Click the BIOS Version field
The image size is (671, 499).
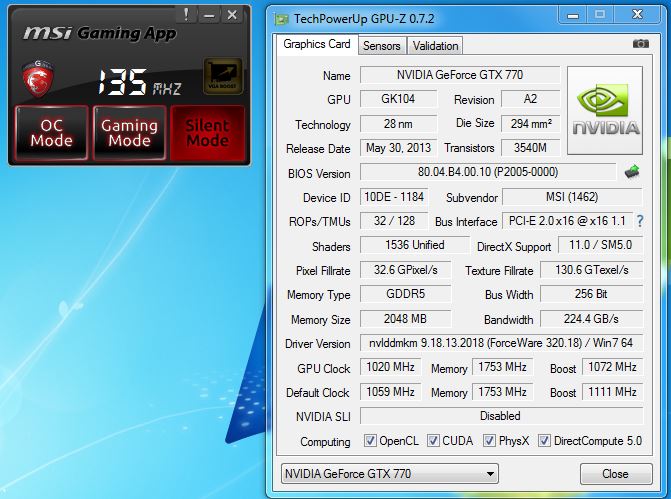pyautogui.click(x=488, y=172)
